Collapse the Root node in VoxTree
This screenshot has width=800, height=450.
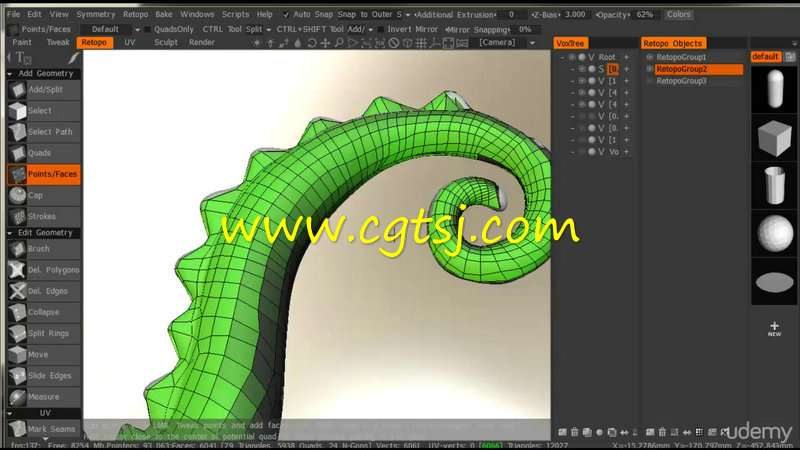(x=563, y=57)
